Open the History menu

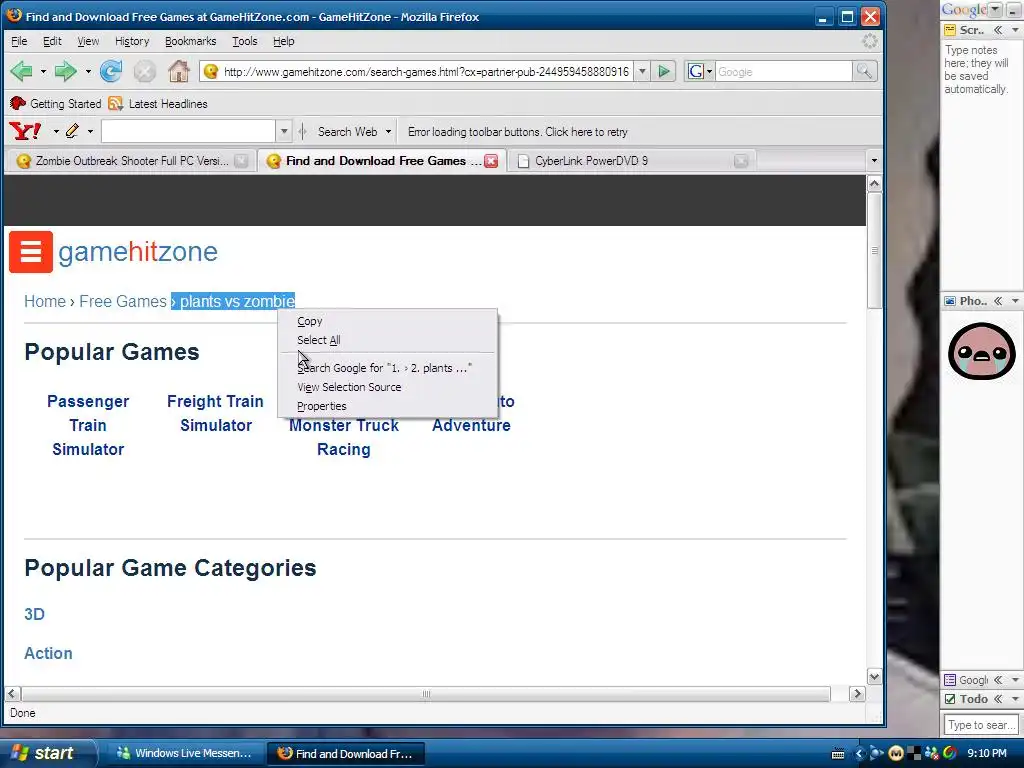click(x=132, y=41)
